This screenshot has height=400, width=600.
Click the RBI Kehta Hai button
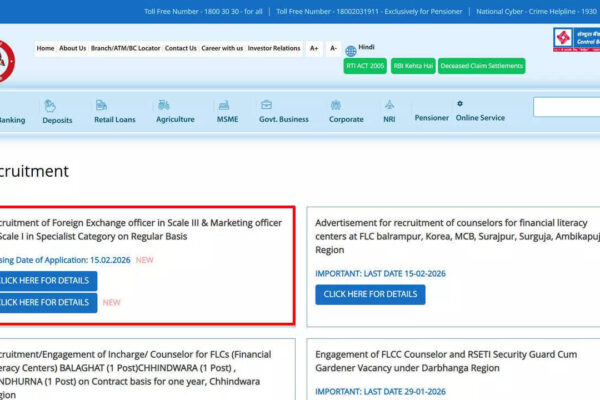tap(413, 66)
